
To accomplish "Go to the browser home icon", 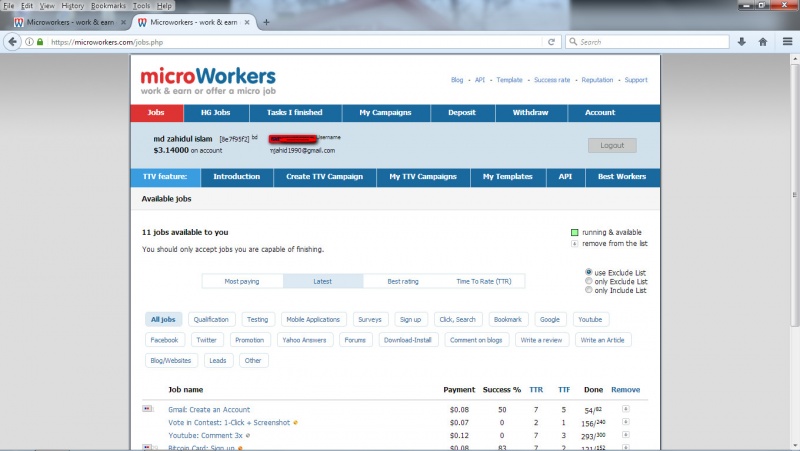I will pos(763,42).
